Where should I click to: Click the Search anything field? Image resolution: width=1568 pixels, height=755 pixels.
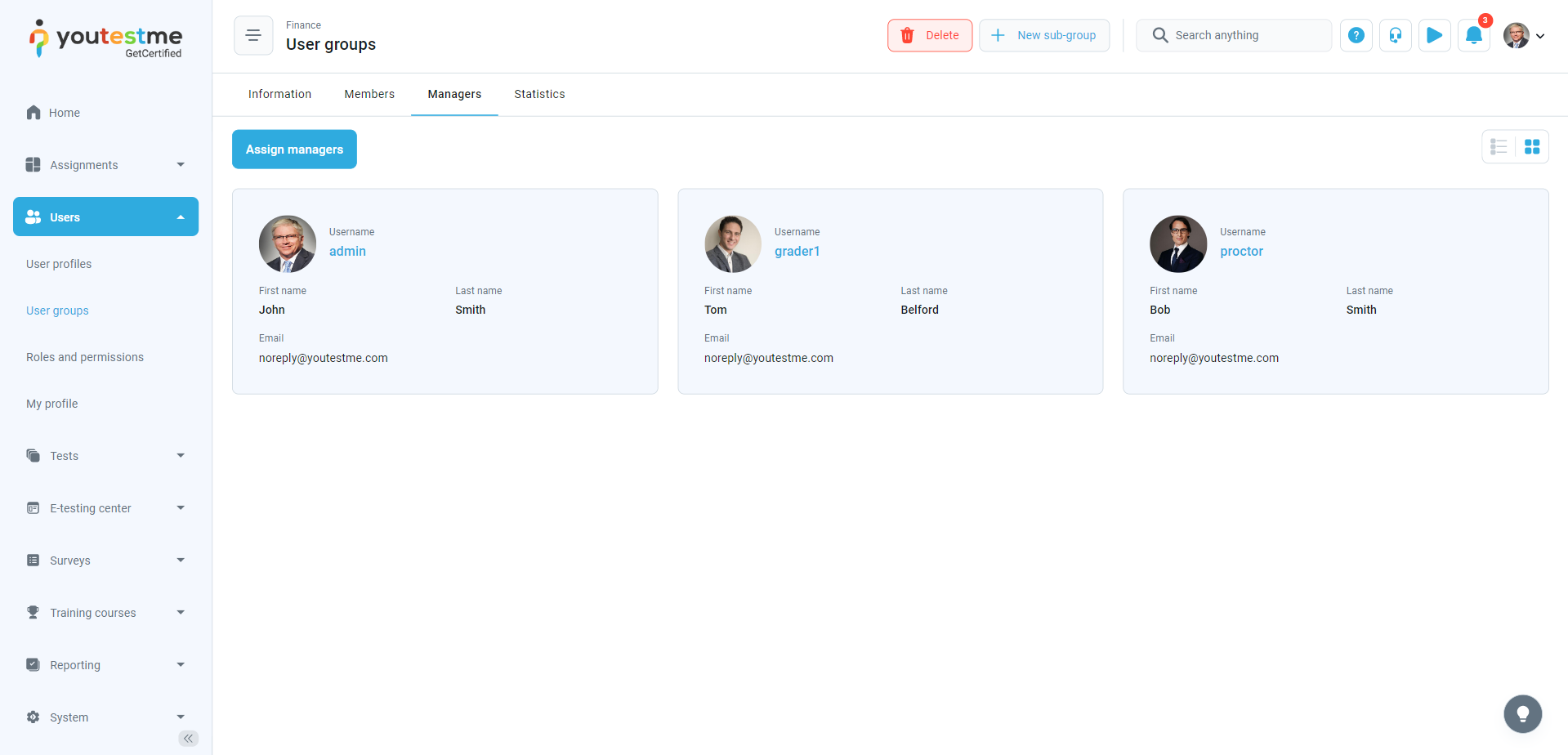tap(1234, 35)
